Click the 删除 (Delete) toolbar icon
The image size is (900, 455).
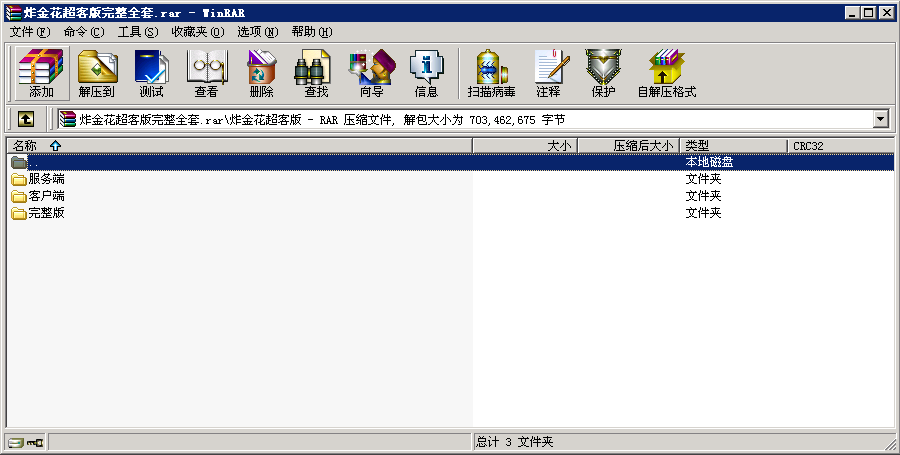[x=261, y=73]
